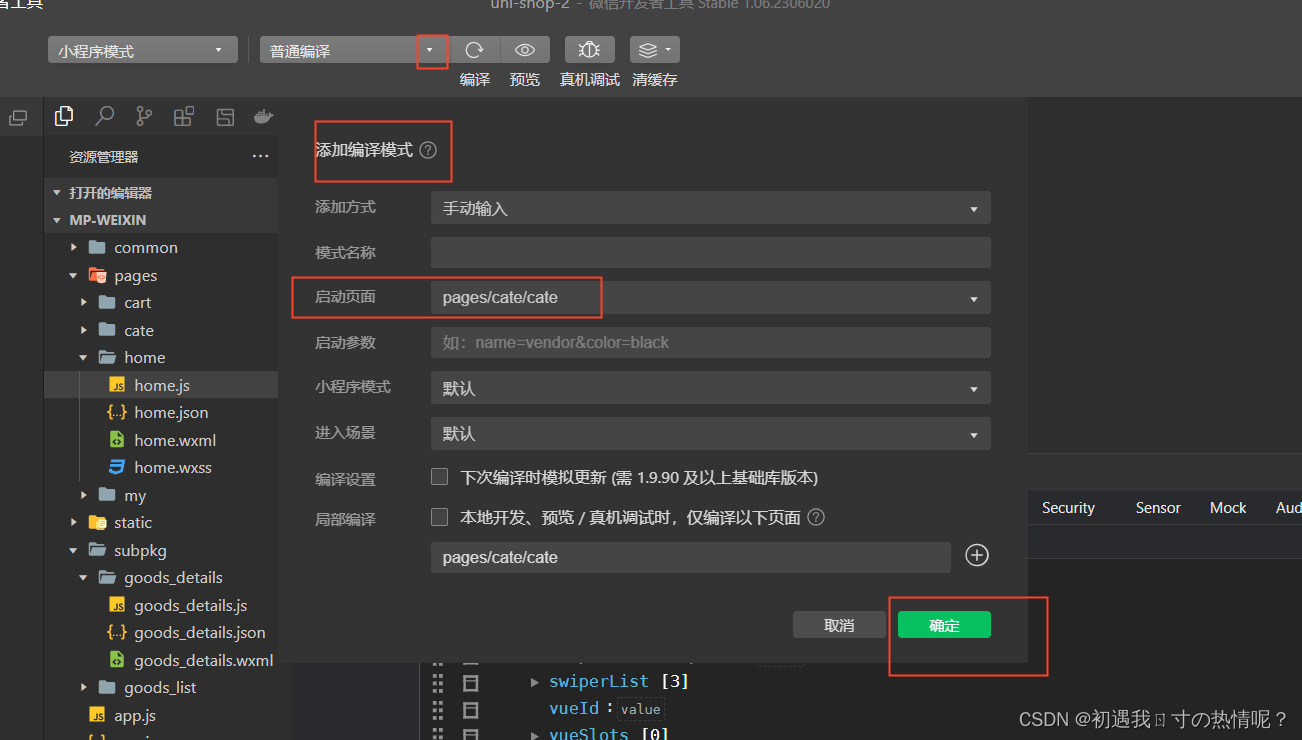Click the vueId value field
1302x740 pixels.
(640, 709)
